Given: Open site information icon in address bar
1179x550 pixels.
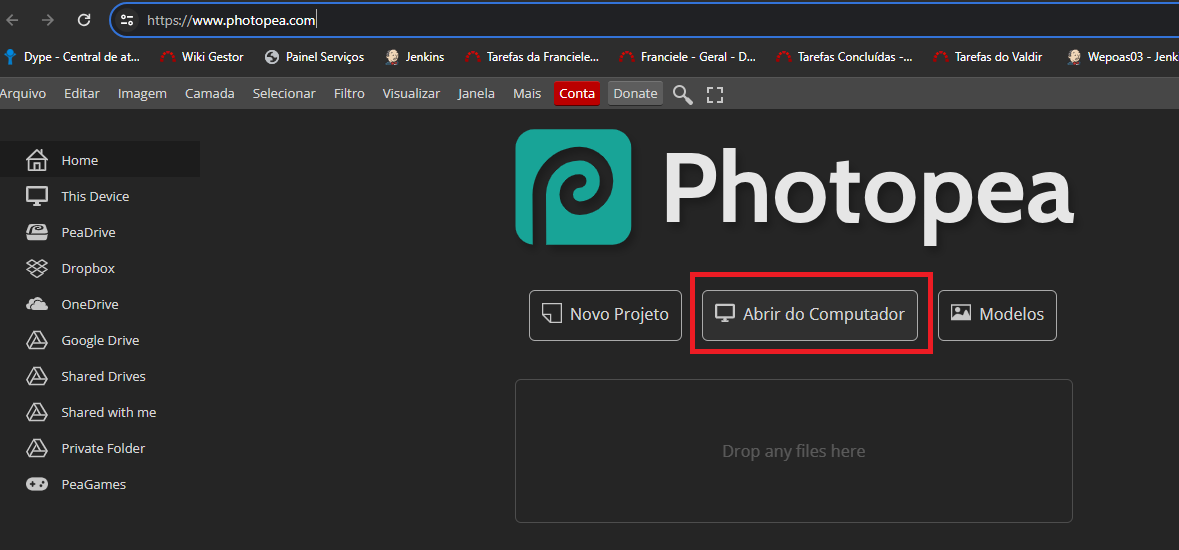Looking at the screenshot, I should pos(127,20).
